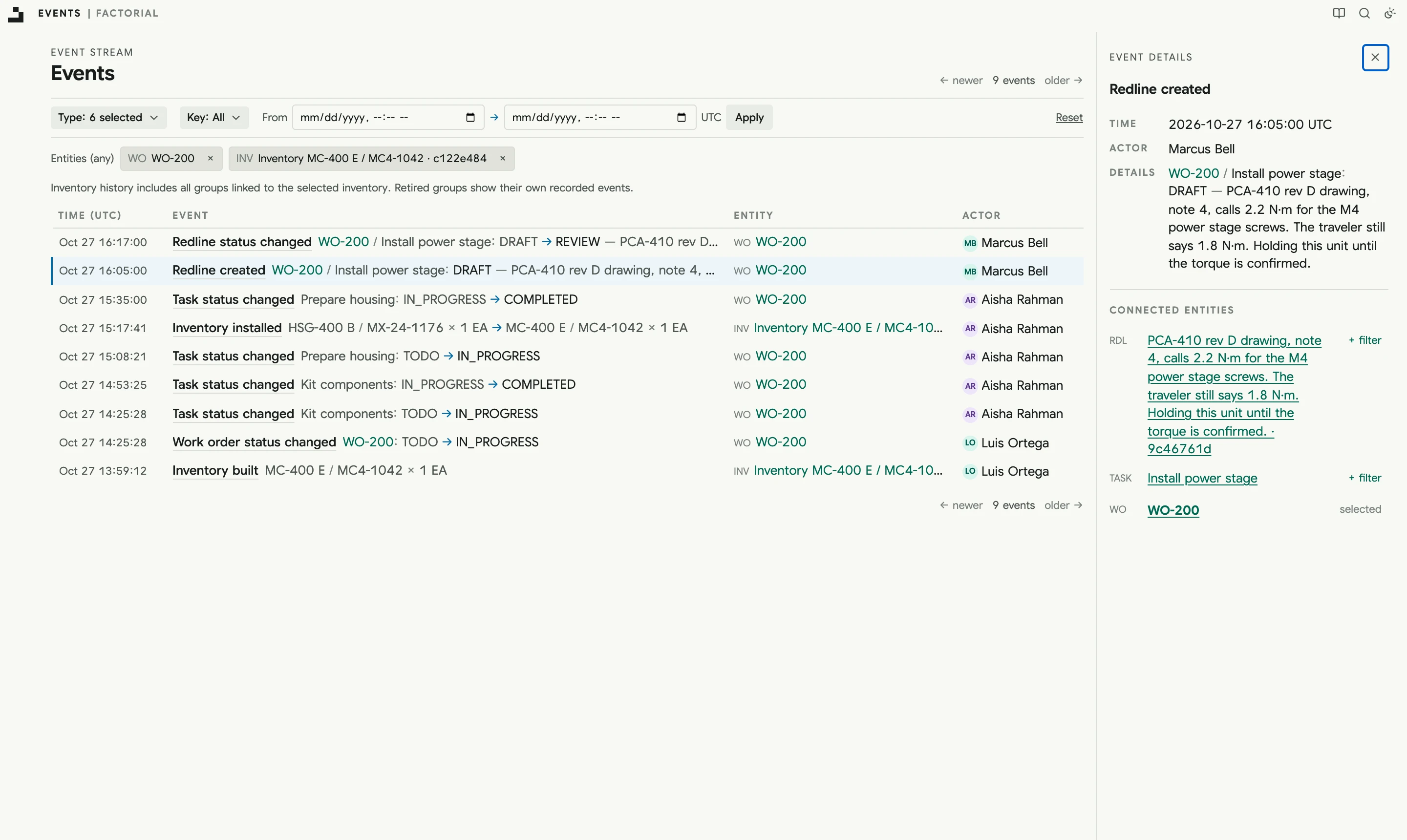
Task: Open the end date calendar picker
Action: pos(681,117)
